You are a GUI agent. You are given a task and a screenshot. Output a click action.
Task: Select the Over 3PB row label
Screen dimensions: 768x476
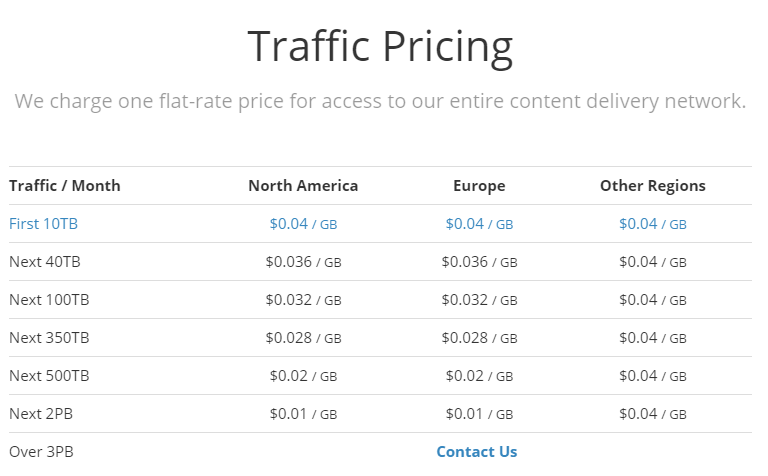(x=41, y=452)
